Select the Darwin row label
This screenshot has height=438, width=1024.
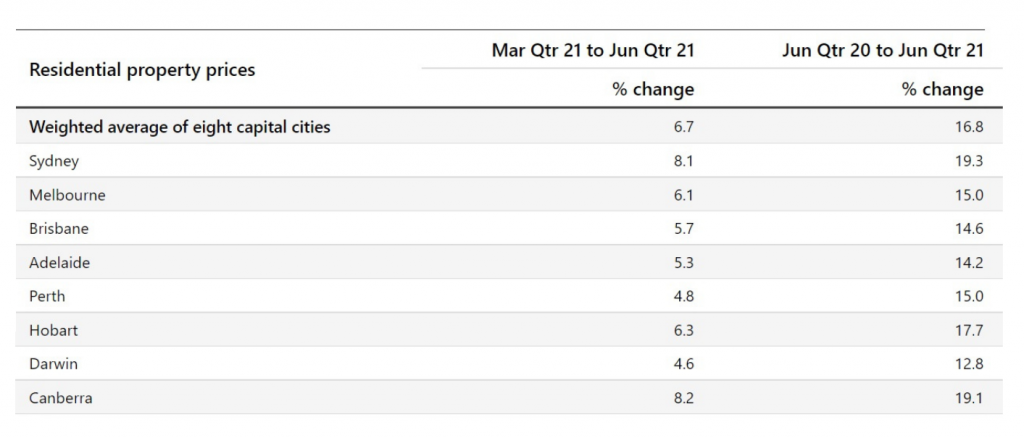[53, 364]
